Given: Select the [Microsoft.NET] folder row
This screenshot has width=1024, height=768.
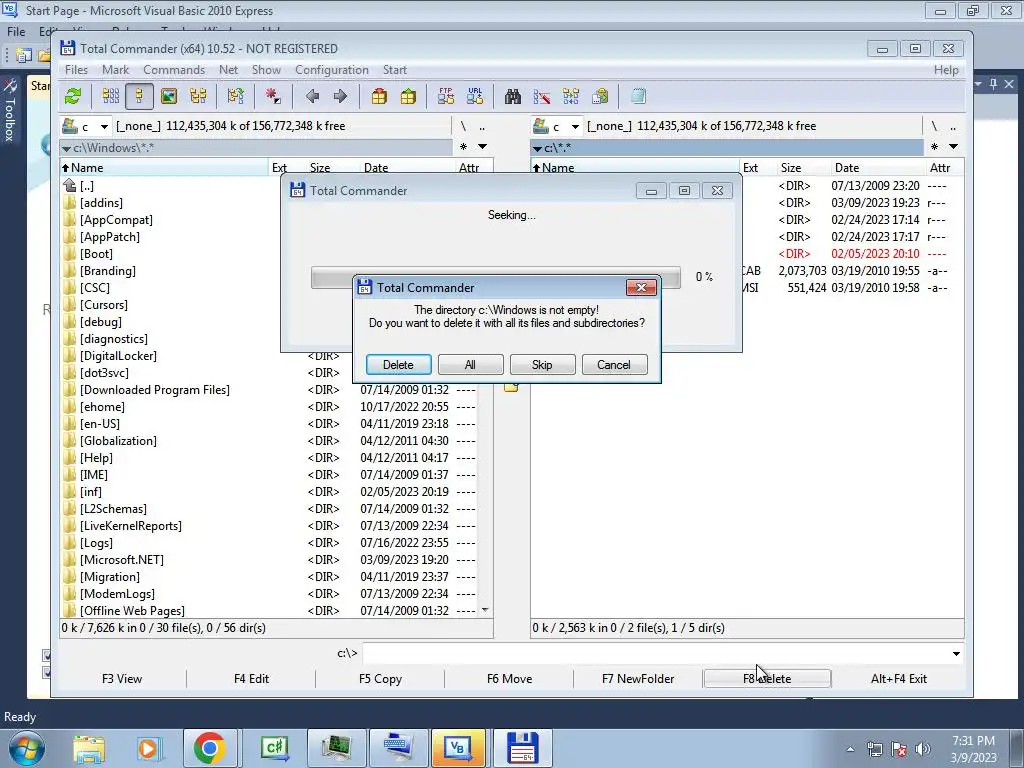Looking at the screenshot, I should pyautogui.click(x=270, y=560).
